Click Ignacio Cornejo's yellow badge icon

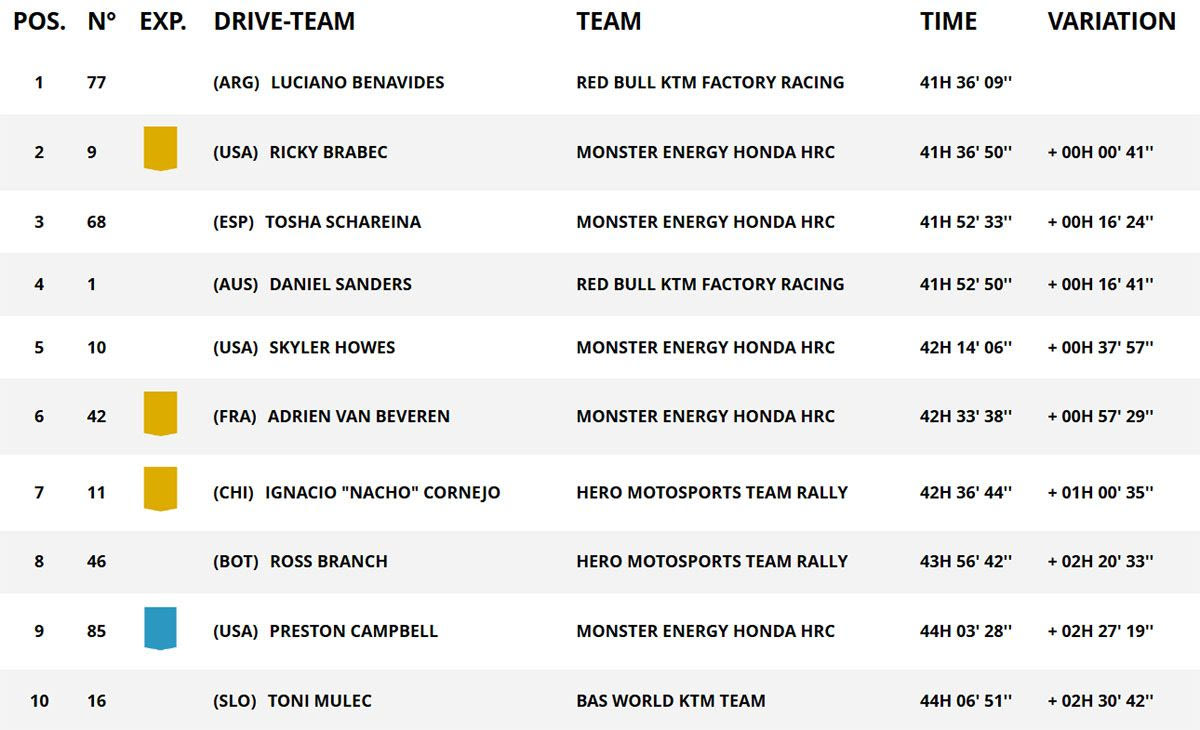pos(160,488)
